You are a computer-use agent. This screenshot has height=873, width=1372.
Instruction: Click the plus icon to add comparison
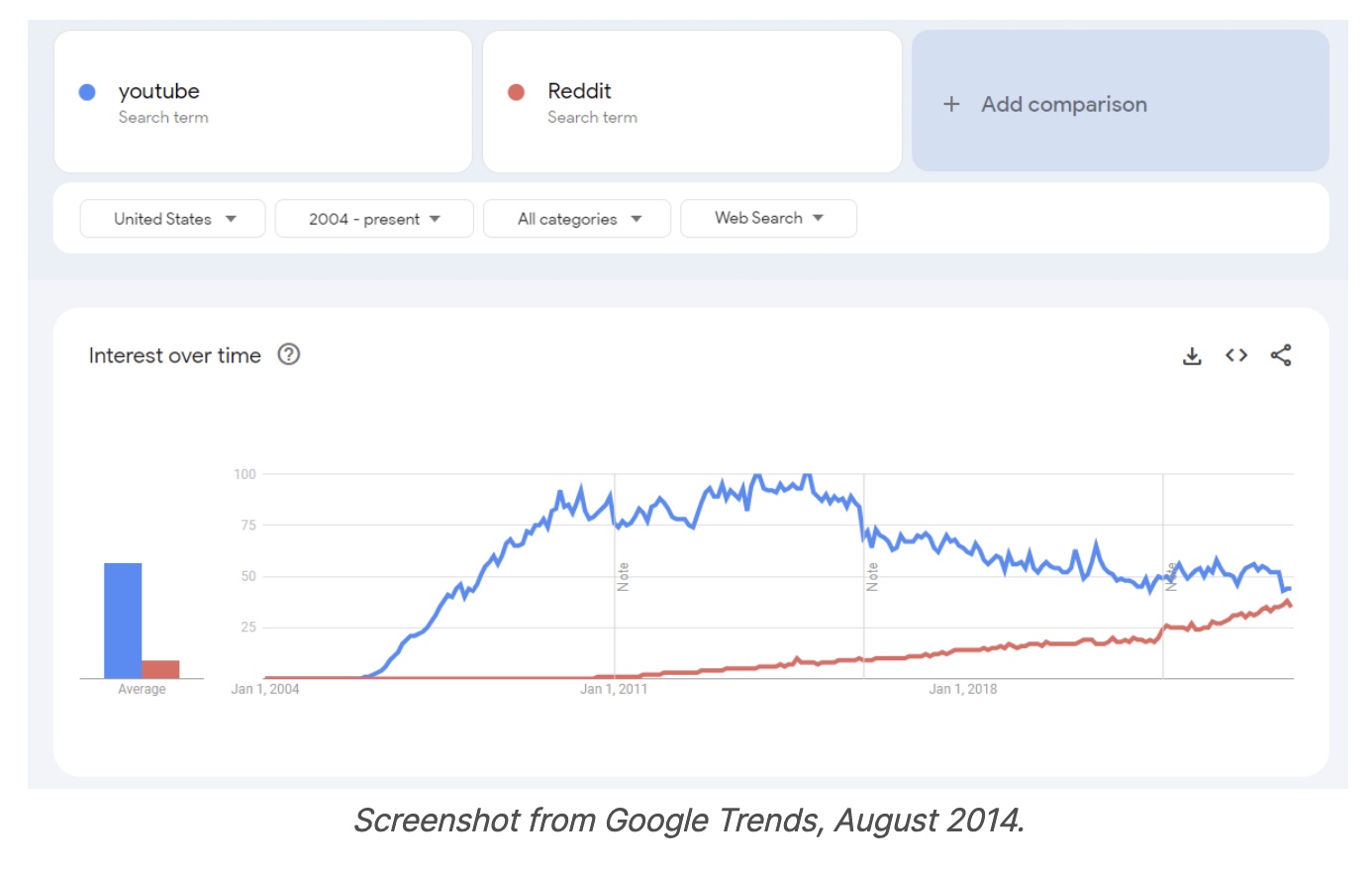click(951, 104)
